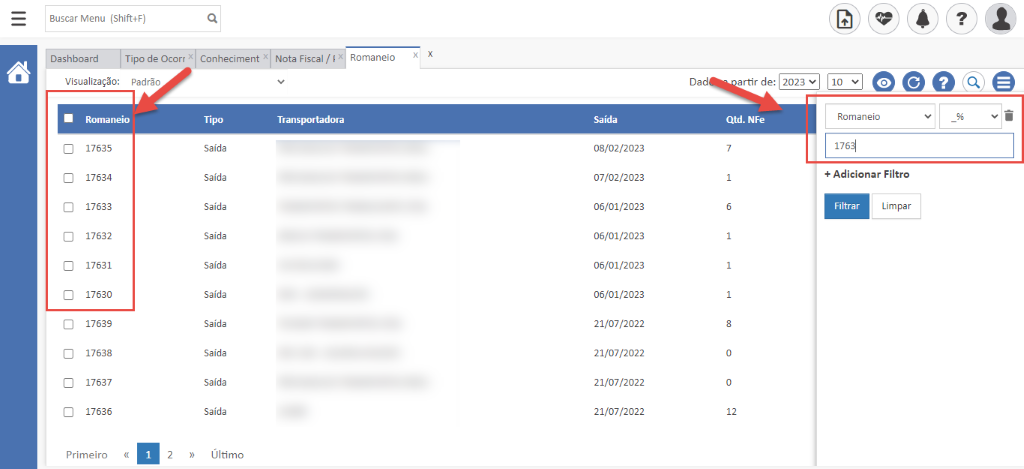1024x469 pixels.
Task: Delete filter with trash icon
Action: point(1008,117)
